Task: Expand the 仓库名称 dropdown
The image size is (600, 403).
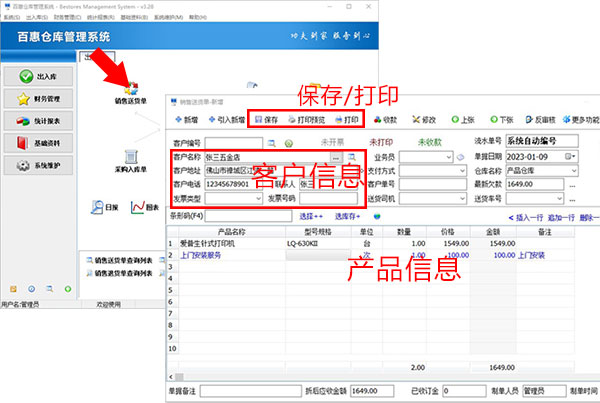Action: click(x=574, y=170)
